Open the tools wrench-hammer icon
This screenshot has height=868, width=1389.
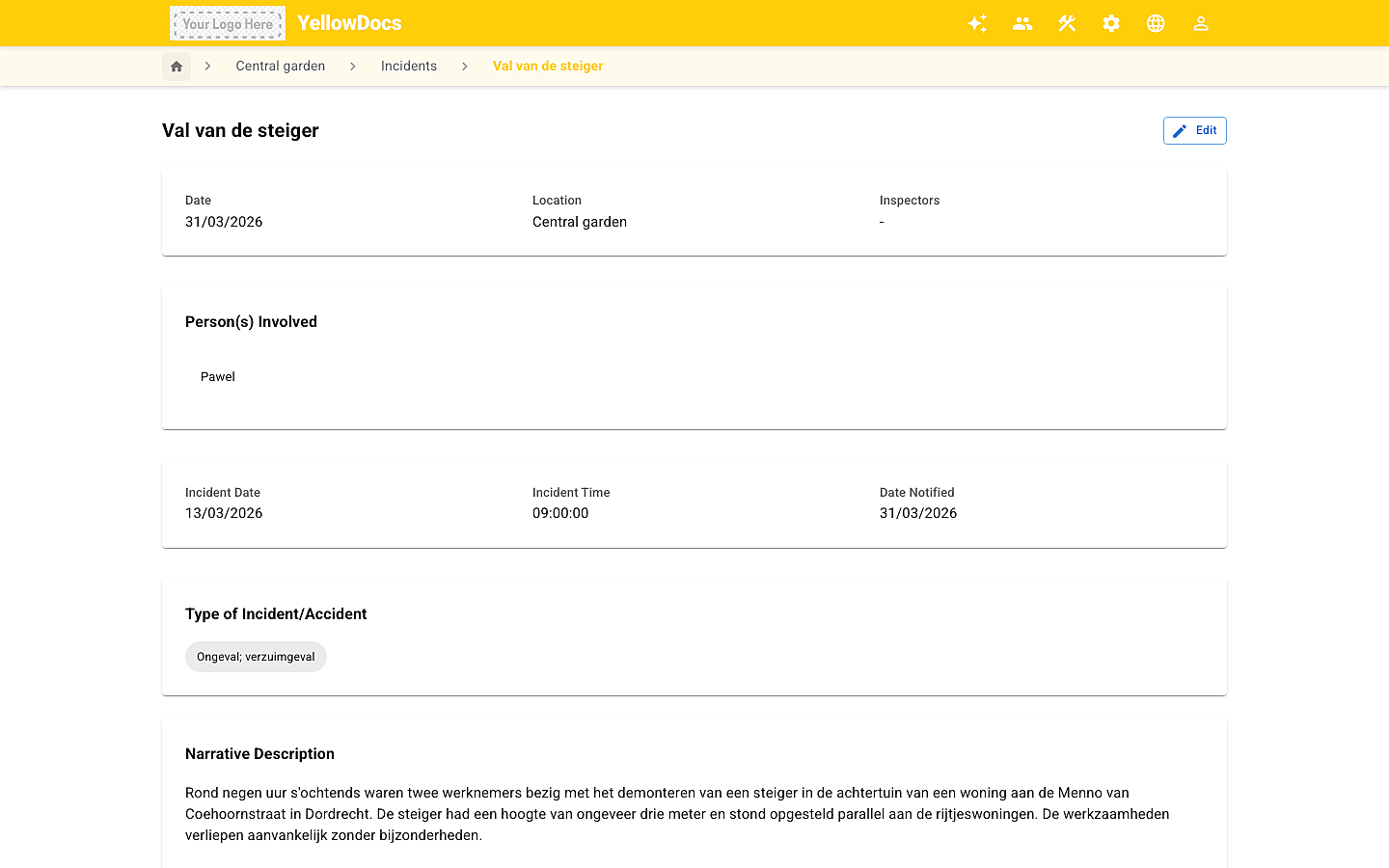[x=1067, y=23]
